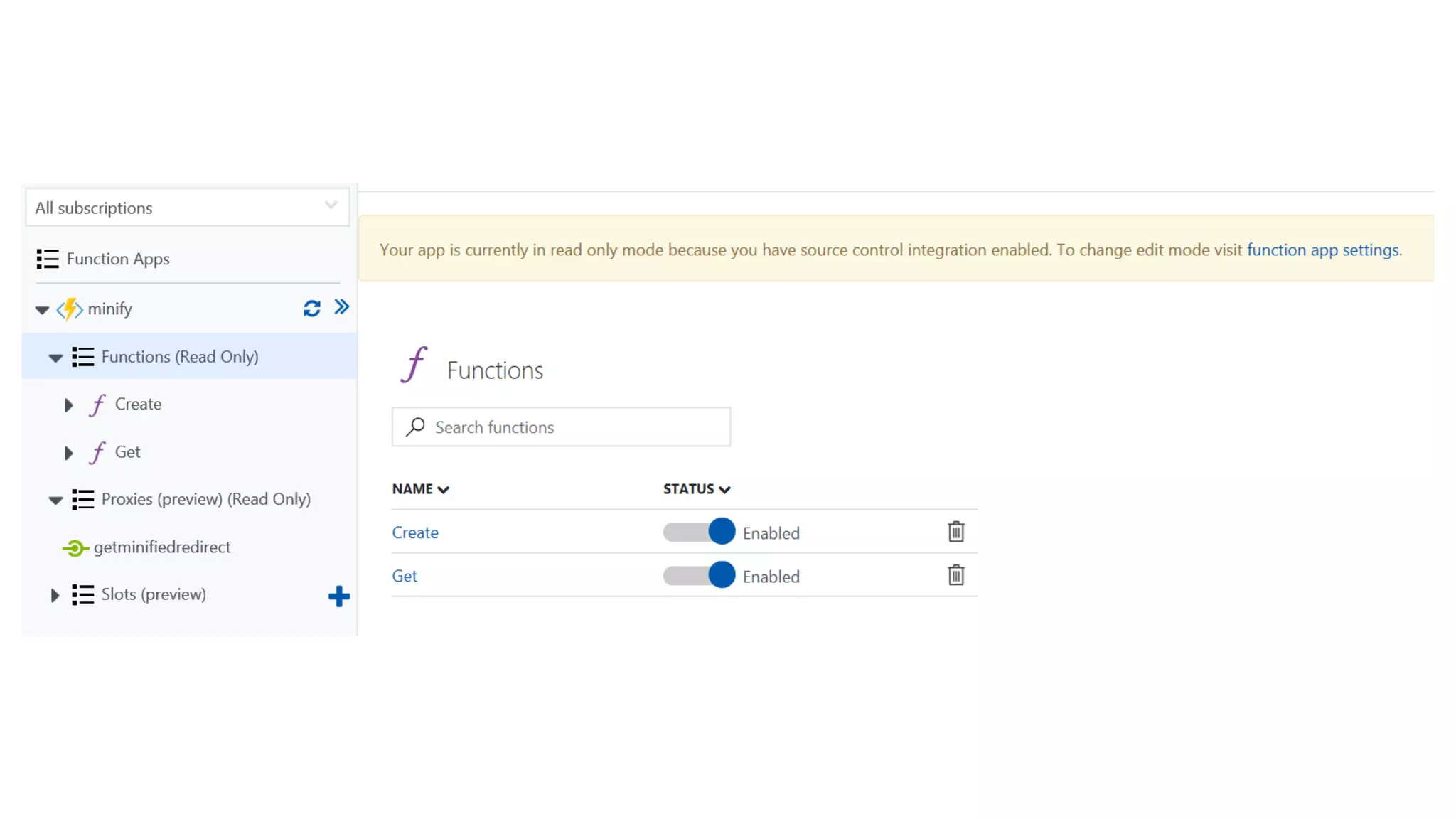Click the Function Apps list icon
The image size is (1456, 819).
pyautogui.click(x=48, y=259)
